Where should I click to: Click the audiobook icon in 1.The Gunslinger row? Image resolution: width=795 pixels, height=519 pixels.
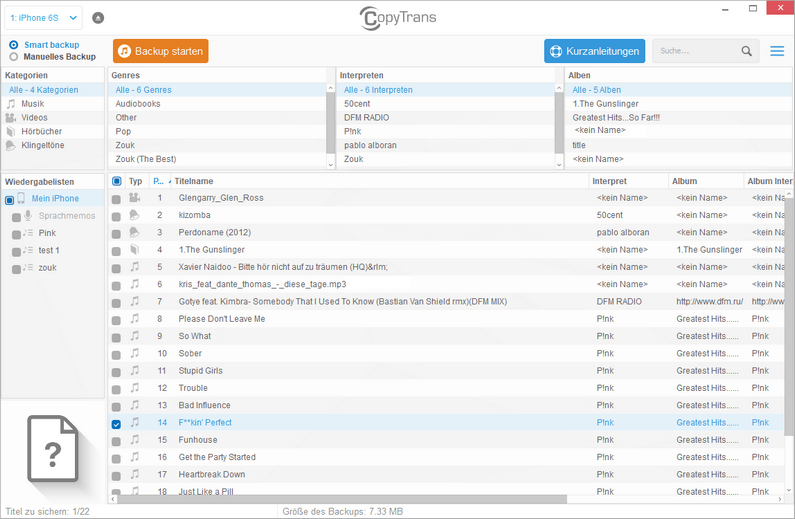click(134, 249)
